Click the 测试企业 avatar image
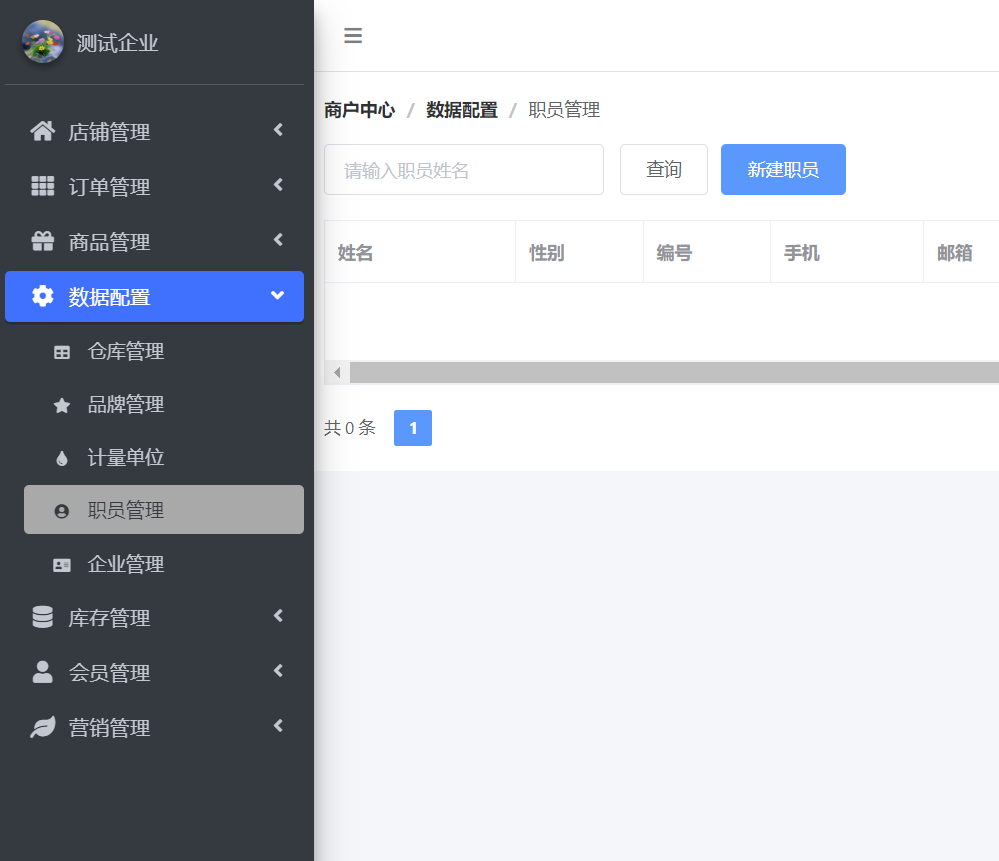This screenshot has width=999, height=861. (43, 42)
